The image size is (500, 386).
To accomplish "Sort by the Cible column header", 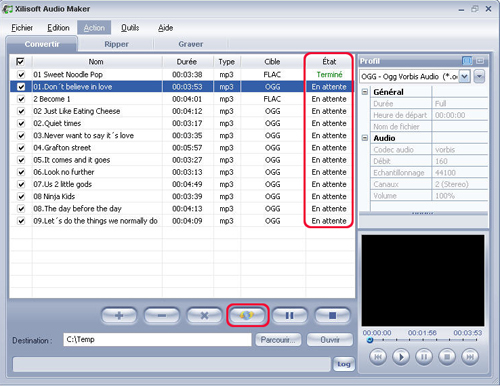I will point(273,62).
